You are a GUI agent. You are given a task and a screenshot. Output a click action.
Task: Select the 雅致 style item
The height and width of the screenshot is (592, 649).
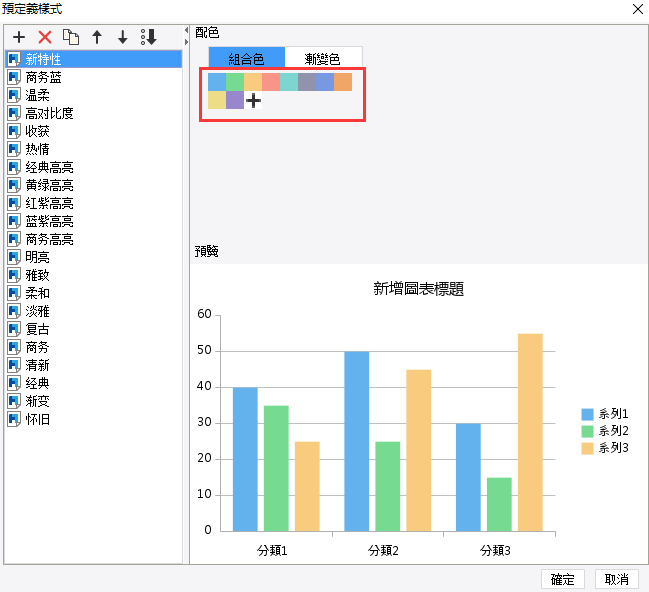pyautogui.click(x=94, y=275)
